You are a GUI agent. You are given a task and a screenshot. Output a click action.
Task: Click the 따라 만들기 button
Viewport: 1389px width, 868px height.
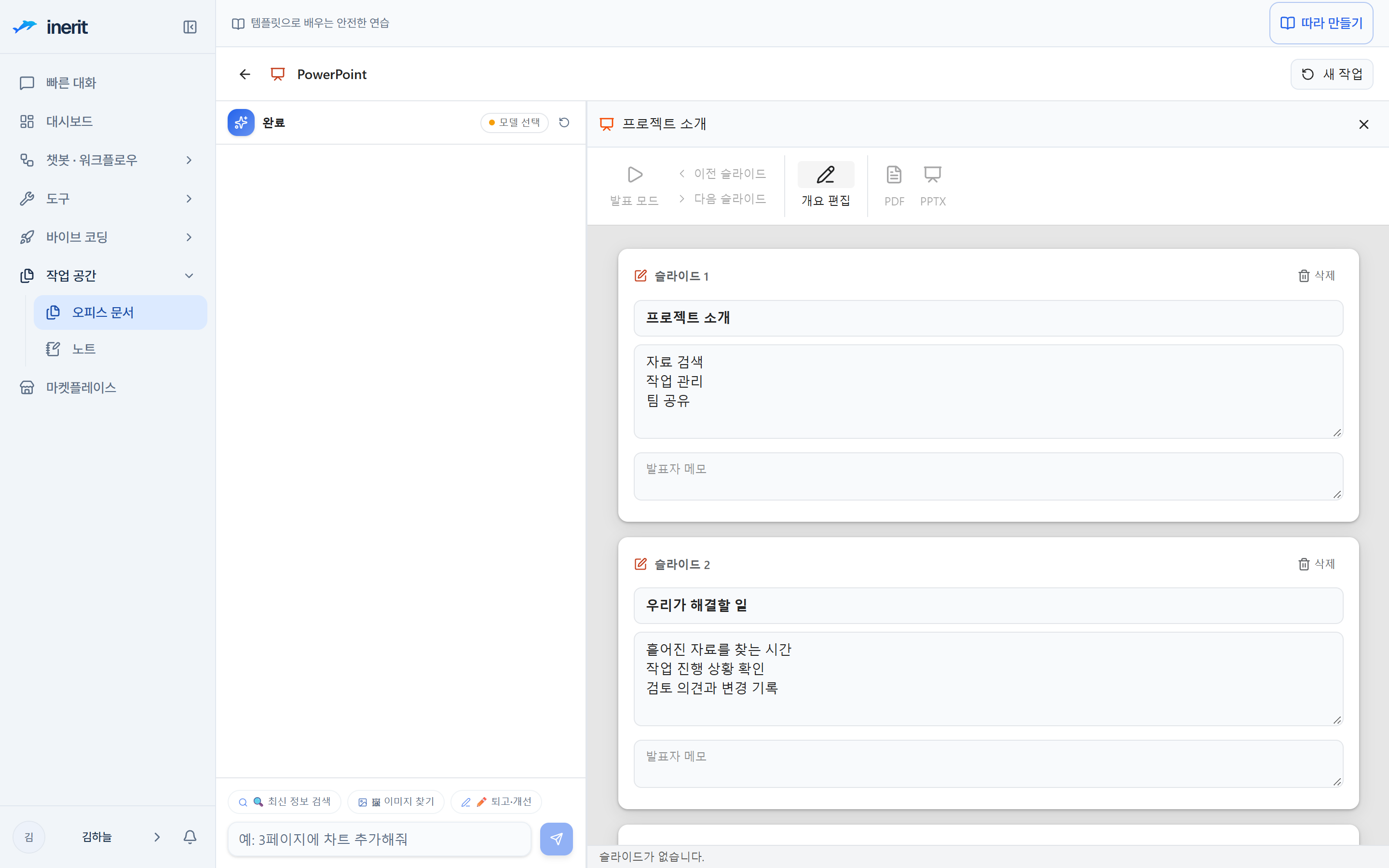pyautogui.click(x=1321, y=23)
